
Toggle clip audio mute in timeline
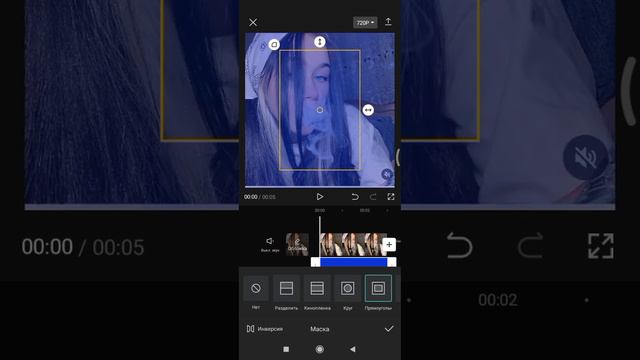coord(270,244)
